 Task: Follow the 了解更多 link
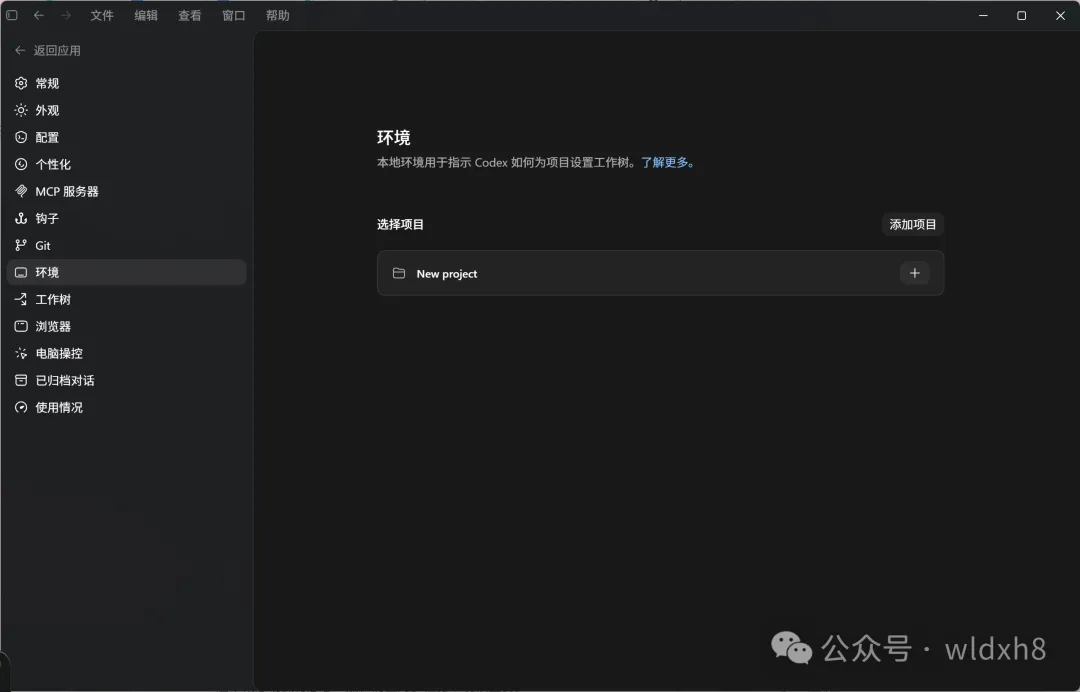click(x=668, y=162)
